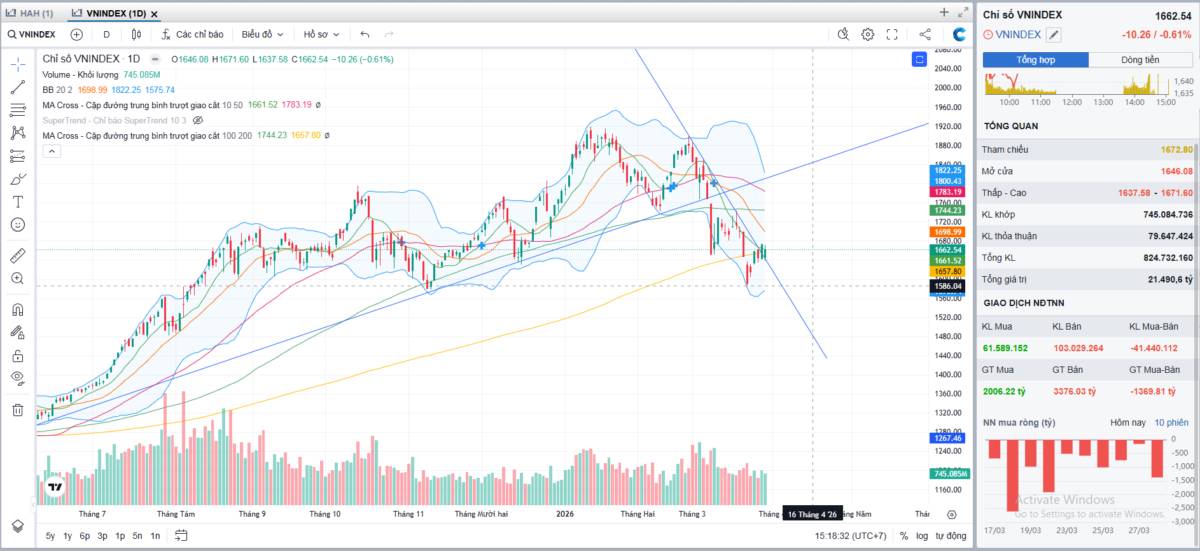
Task: Expand the chart panel with arrows icon
Action: pos(963,13)
